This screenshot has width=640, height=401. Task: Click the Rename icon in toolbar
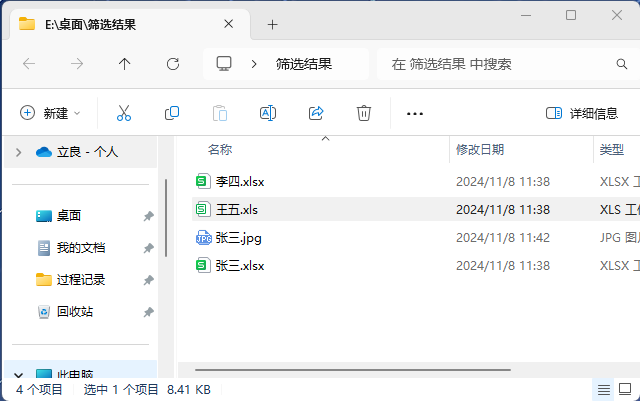pos(268,113)
